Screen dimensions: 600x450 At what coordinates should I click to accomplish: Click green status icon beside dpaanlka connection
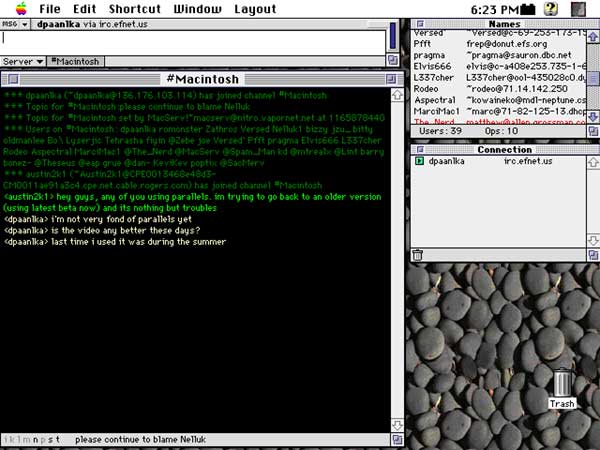pyautogui.click(x=419, y=161)
